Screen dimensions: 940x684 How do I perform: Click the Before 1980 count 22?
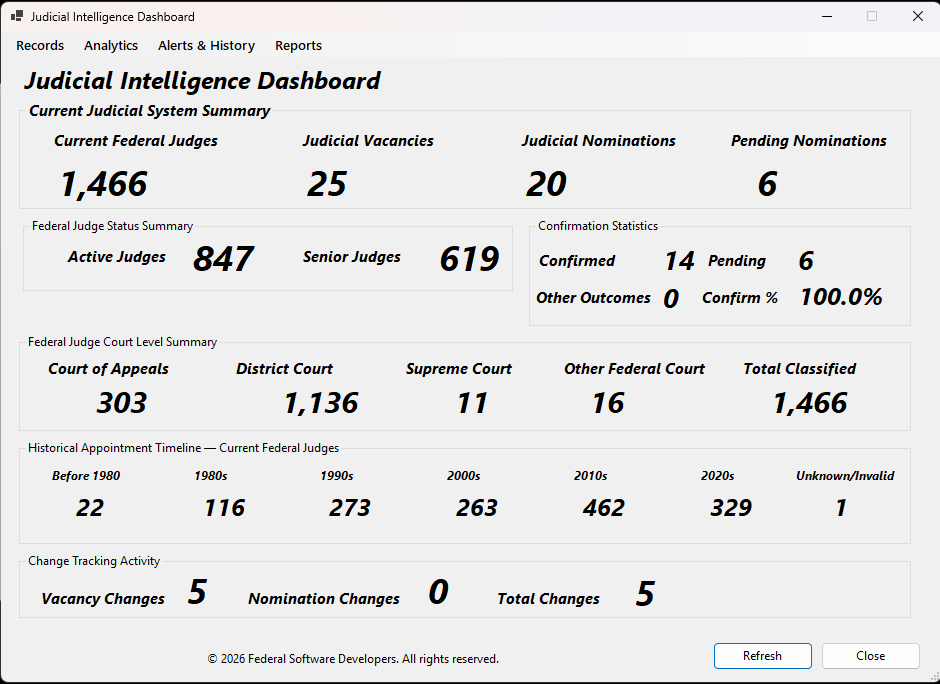point(90,508)
